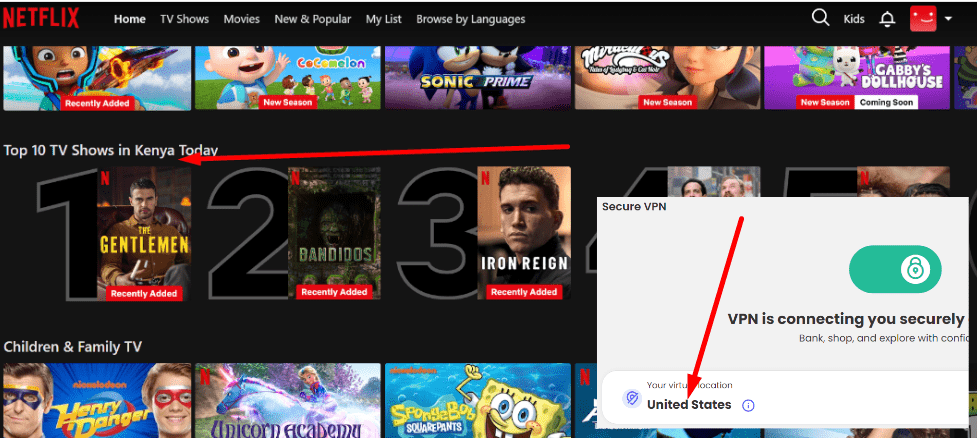Open the Bandidos poster
This screenshot has width=977, height=438.
point(334,233)
